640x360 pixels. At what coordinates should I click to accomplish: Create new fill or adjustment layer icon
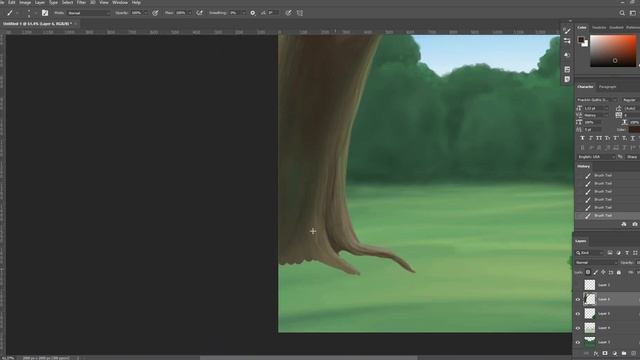614,353
